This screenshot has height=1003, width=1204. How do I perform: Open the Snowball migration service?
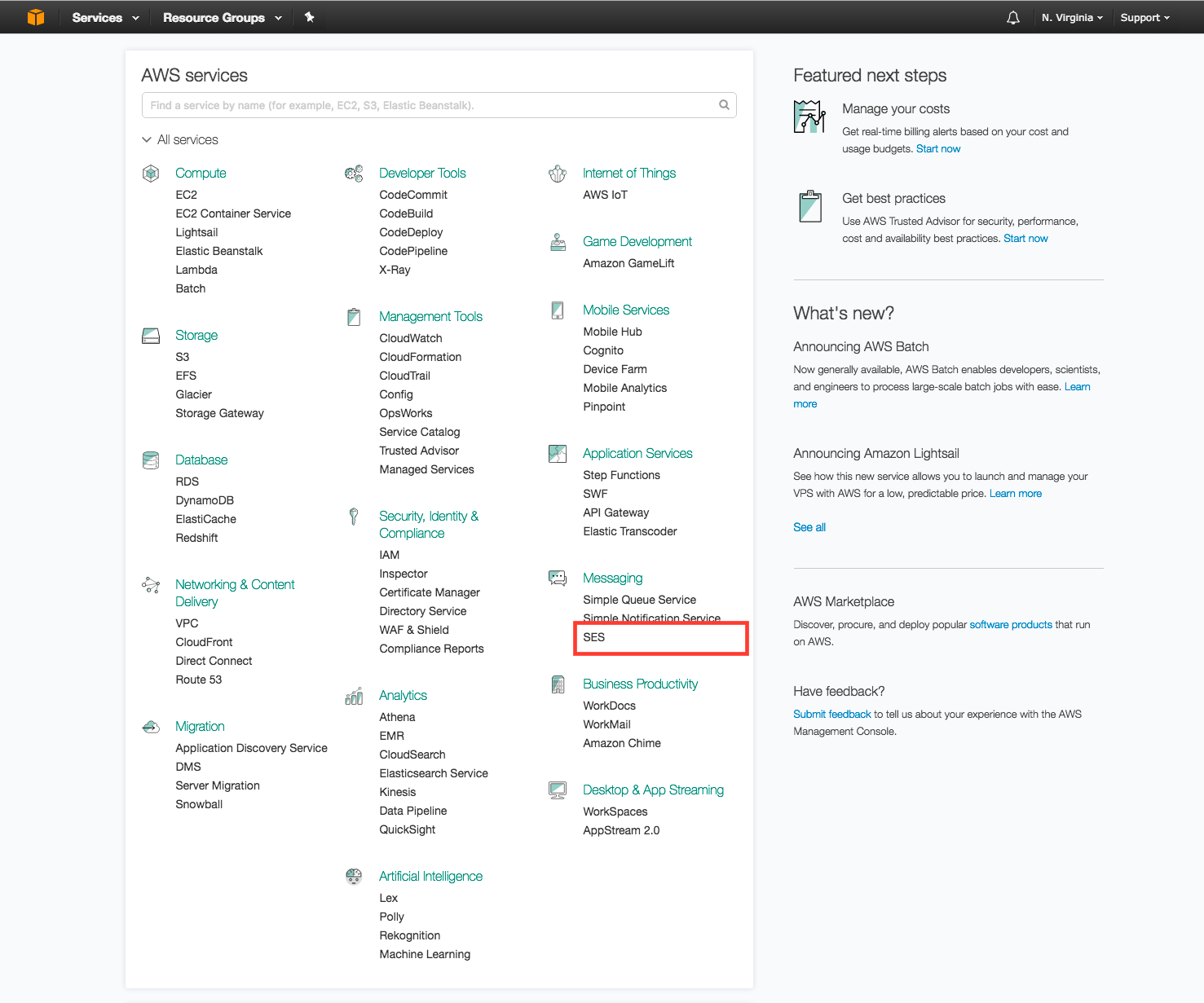pos(199,804)
